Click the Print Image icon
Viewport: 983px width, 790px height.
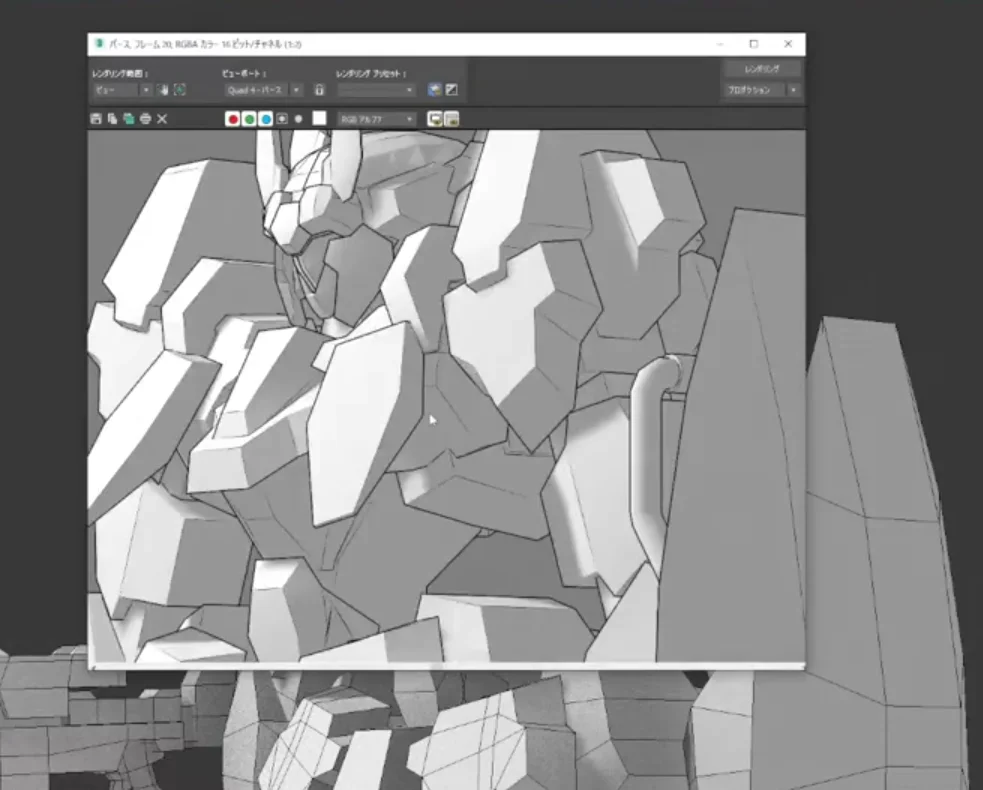(x=145, y=119)
